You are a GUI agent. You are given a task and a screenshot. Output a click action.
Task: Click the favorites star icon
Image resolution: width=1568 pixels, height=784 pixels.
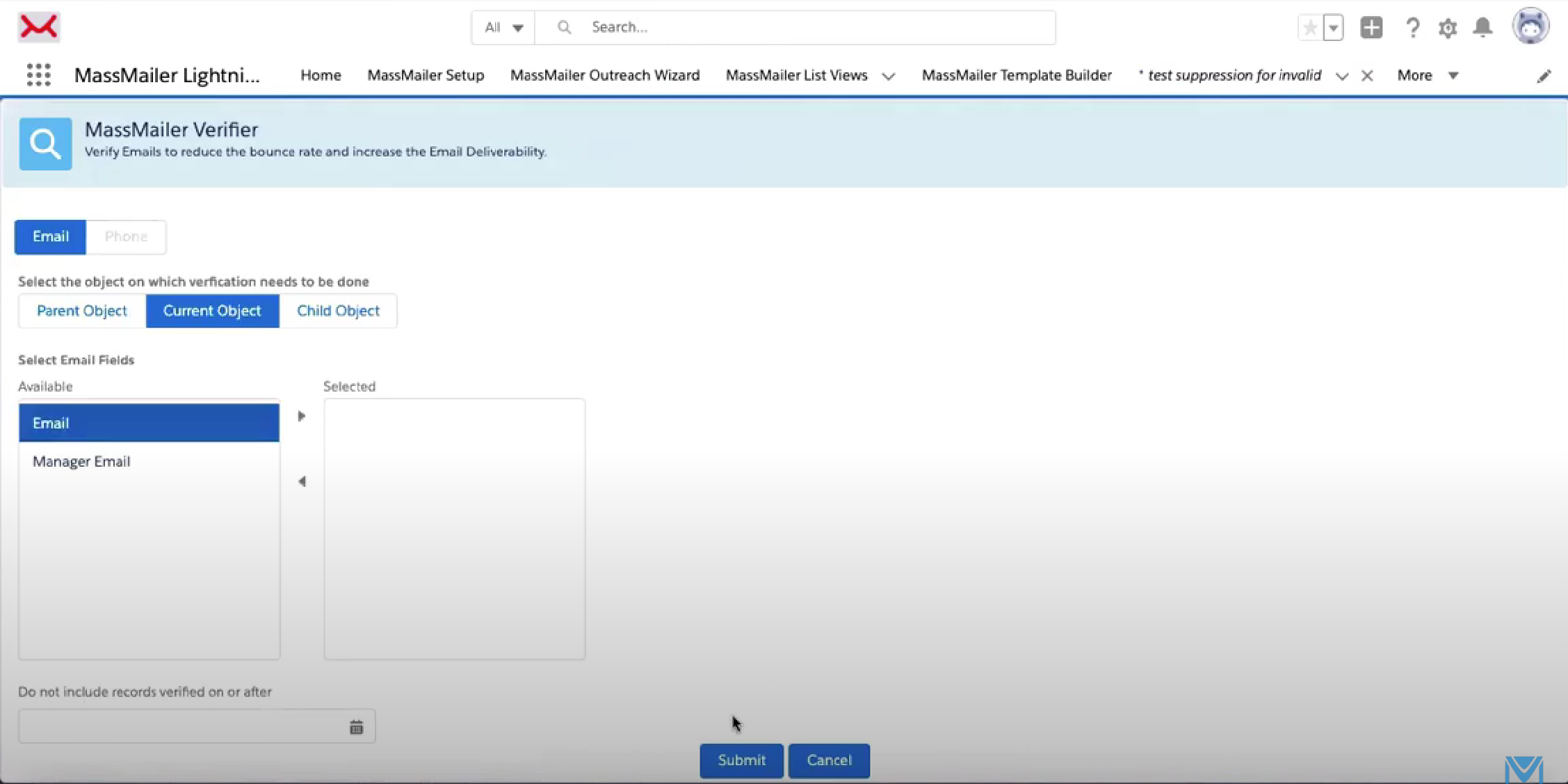[x=1310, y=28]
